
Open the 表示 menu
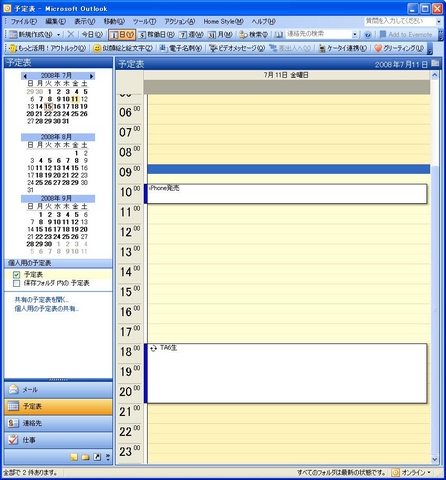84,21
